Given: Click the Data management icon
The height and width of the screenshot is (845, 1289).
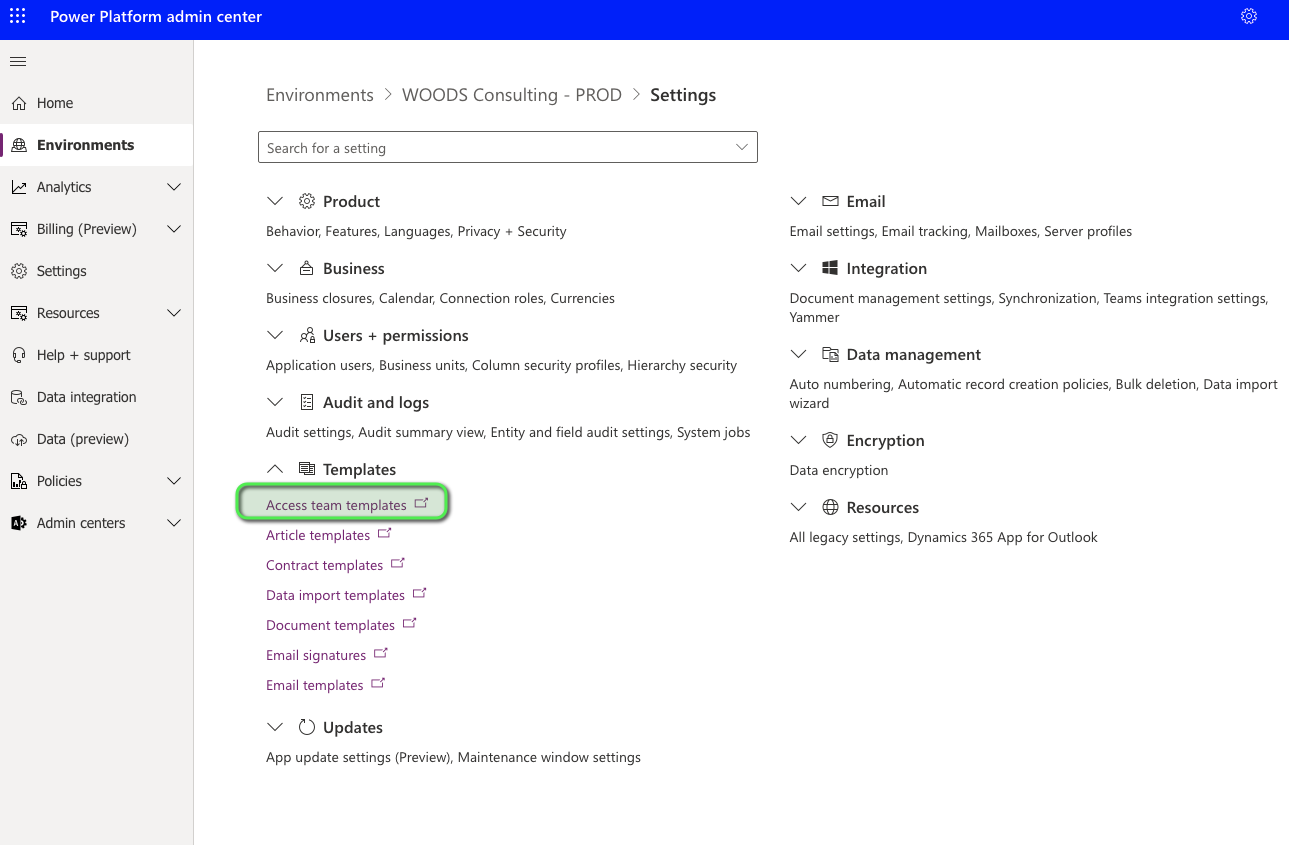Looking at the screenshot, I should pyautogui.click(x=830, y=354).
